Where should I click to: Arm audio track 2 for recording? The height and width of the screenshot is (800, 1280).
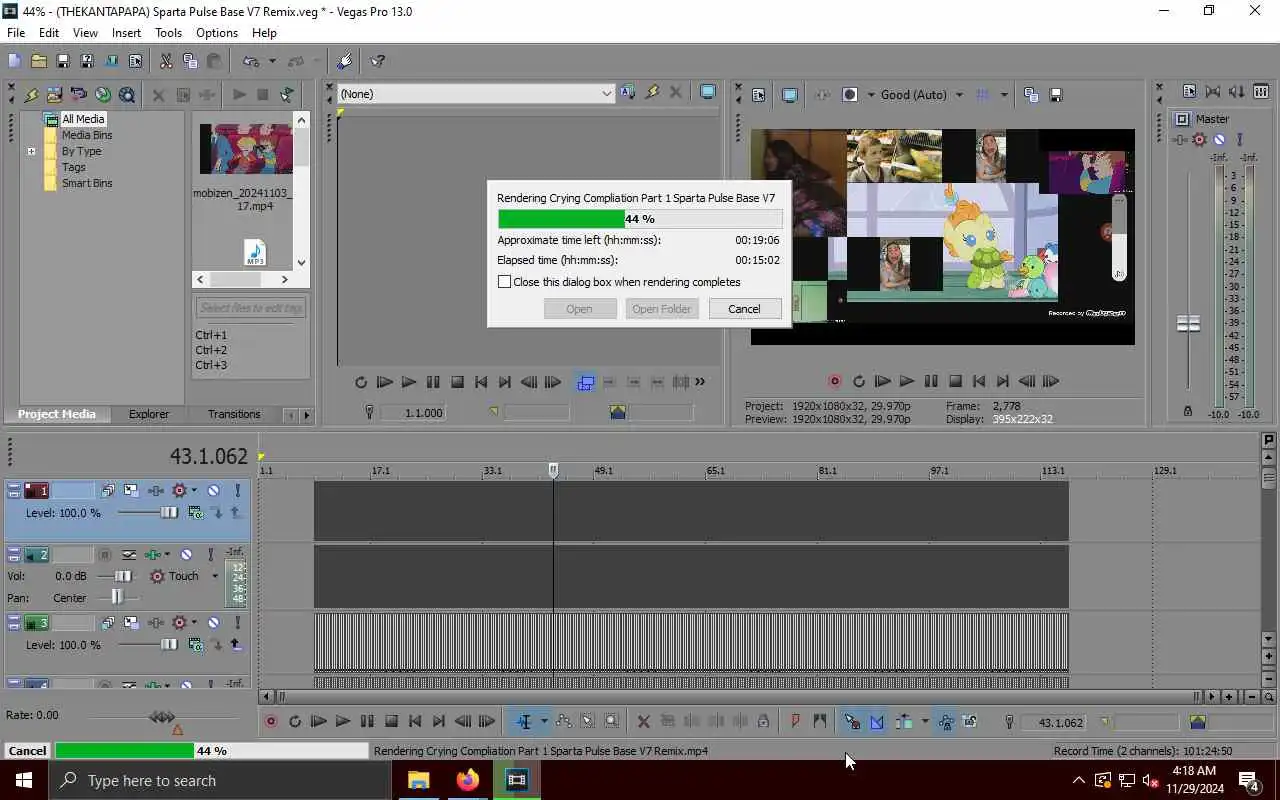click(103, 554)
